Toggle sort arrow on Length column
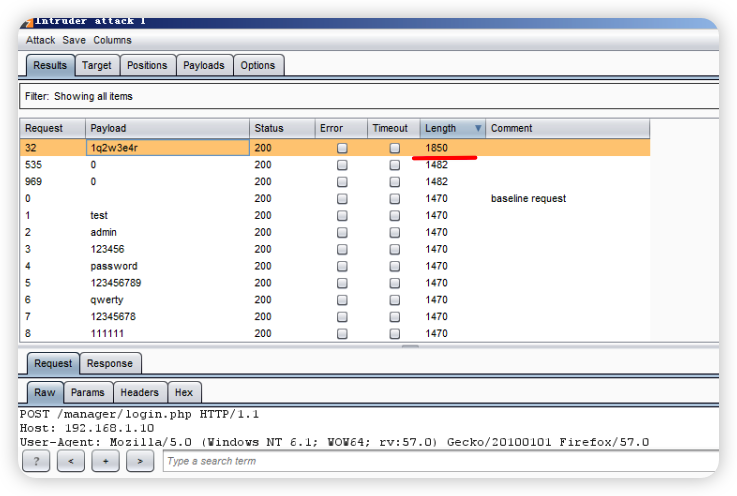This screenshot has width=737, height=496. 477,128
